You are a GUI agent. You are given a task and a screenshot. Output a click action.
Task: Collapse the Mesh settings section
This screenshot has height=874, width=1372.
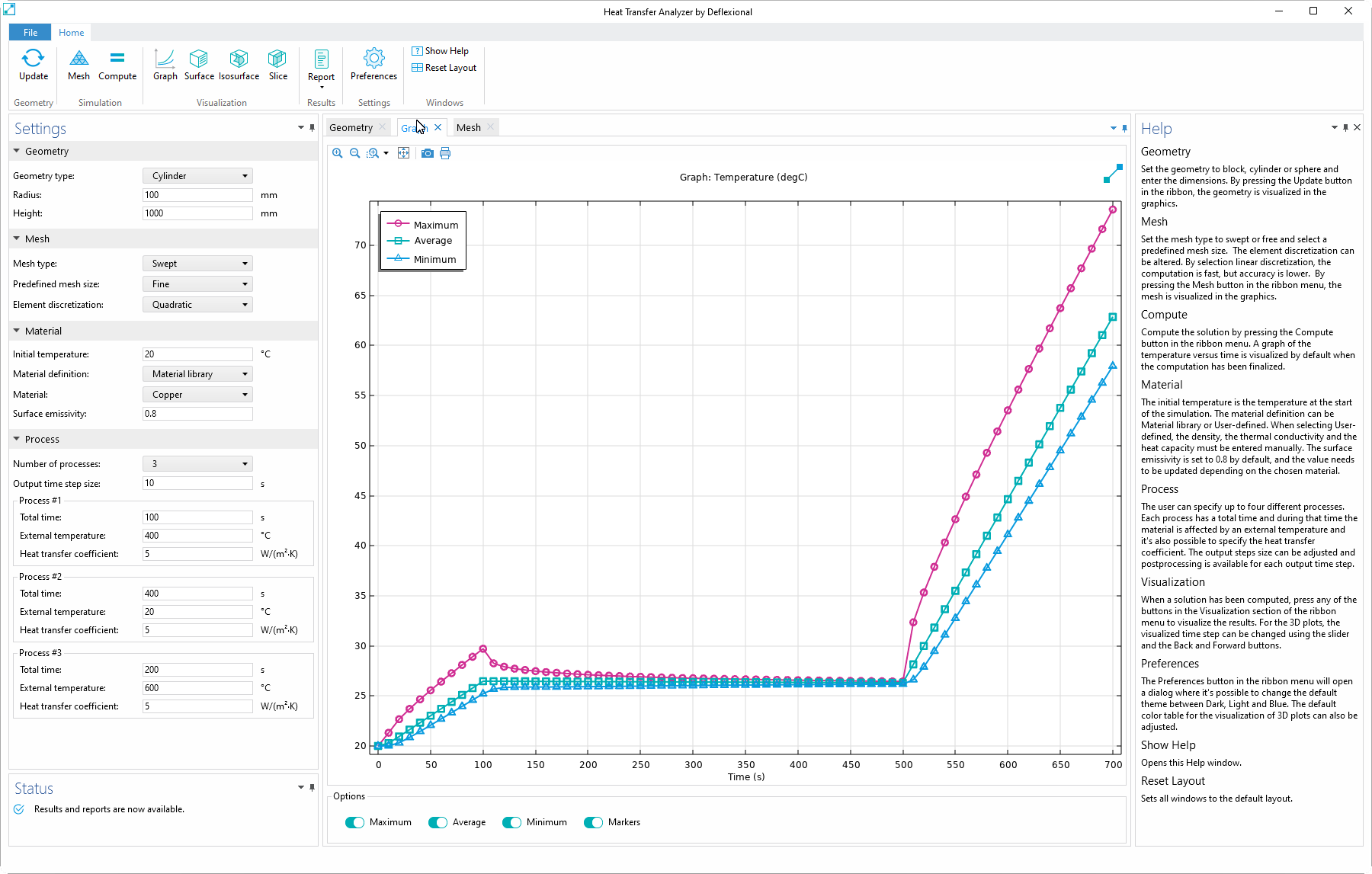click(x=17, y=239)
